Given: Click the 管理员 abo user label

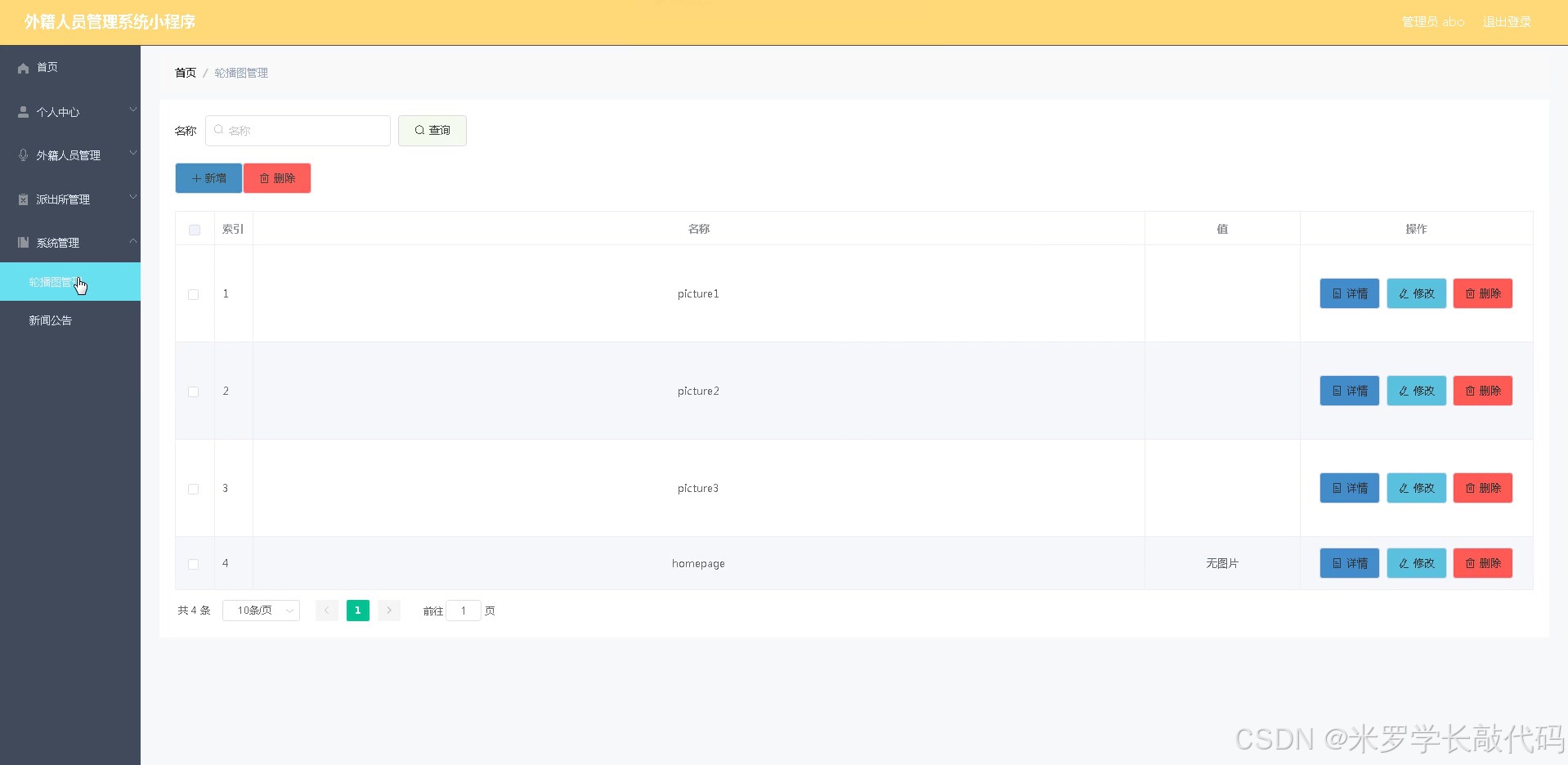Looking at the screenshot, I should click(x=1433, y=22).
